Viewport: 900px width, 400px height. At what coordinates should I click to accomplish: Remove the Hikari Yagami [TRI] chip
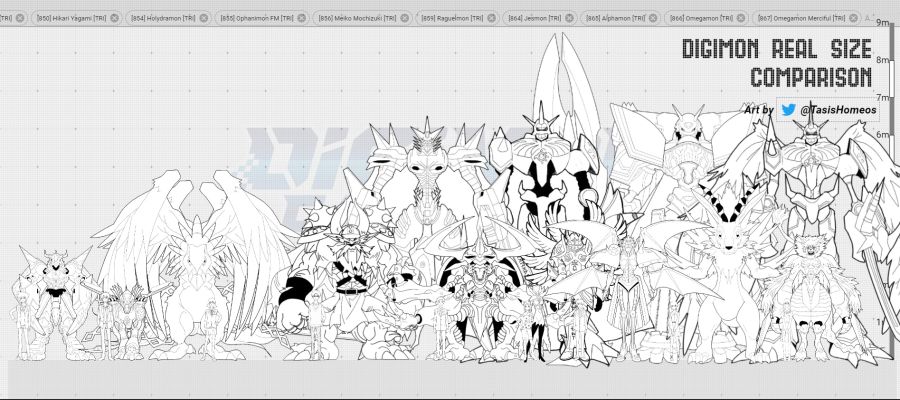coord(114,18)
